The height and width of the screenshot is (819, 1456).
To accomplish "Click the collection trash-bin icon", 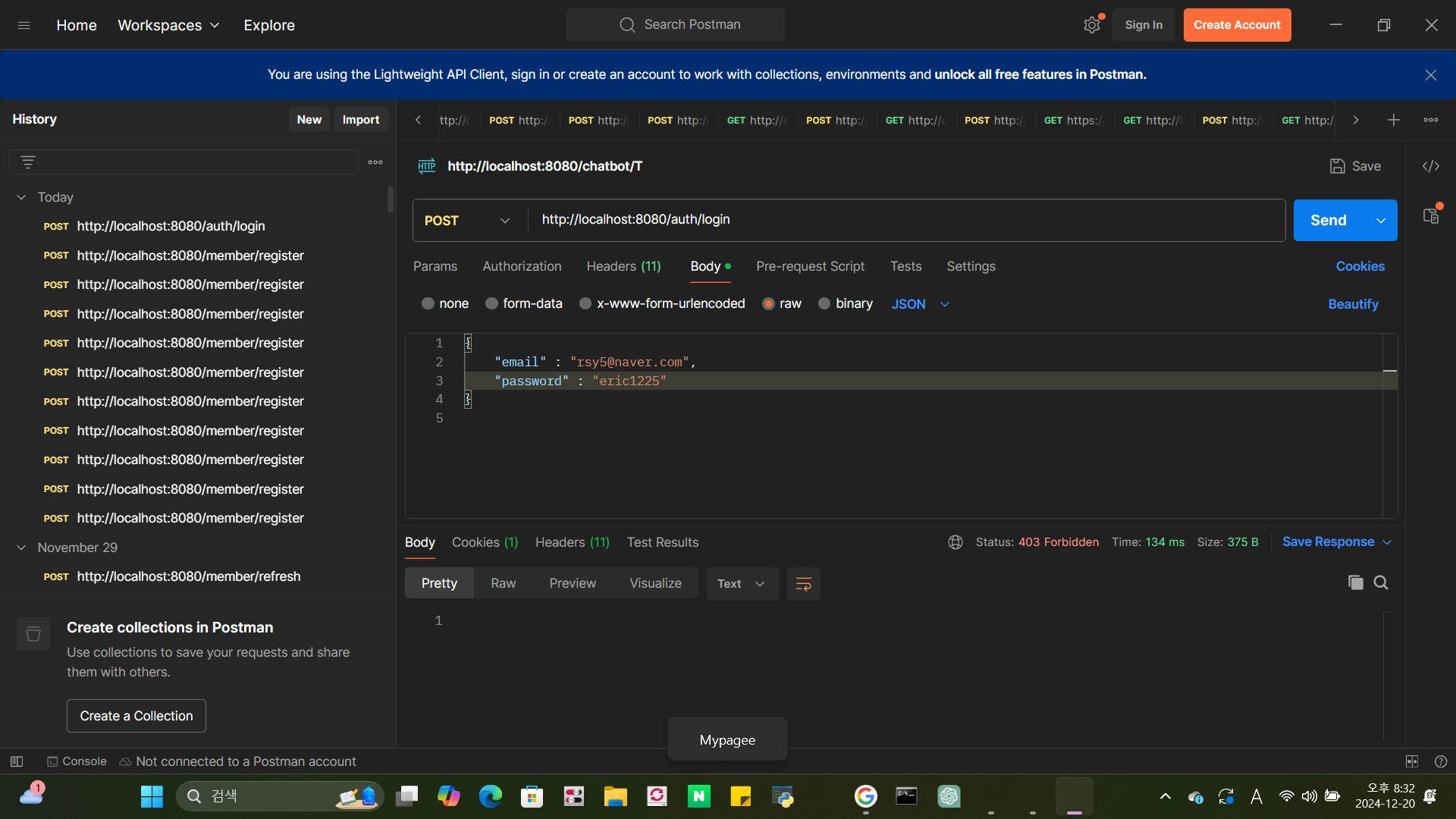I will coord(33,634).
